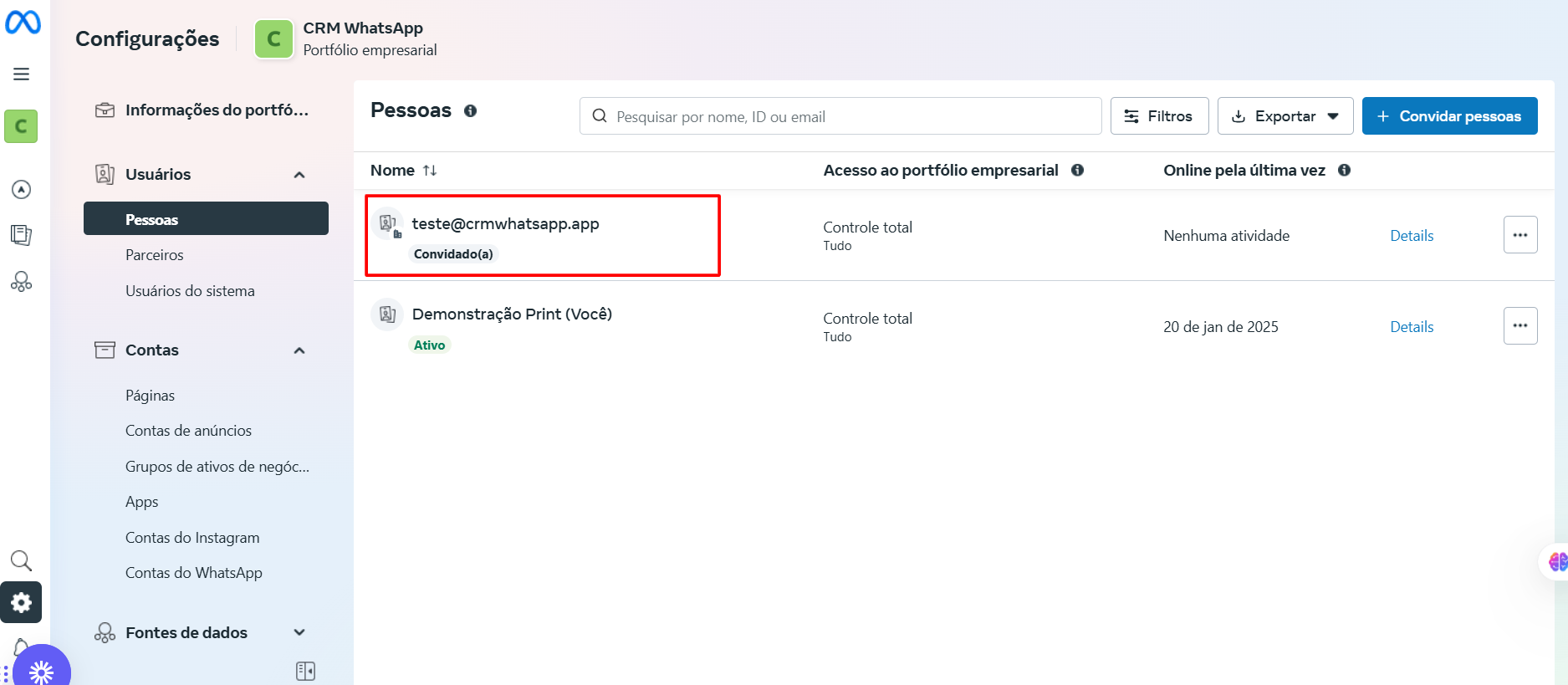
Task: Click the magnifier search icon in left rail
Action: point(21,560)
